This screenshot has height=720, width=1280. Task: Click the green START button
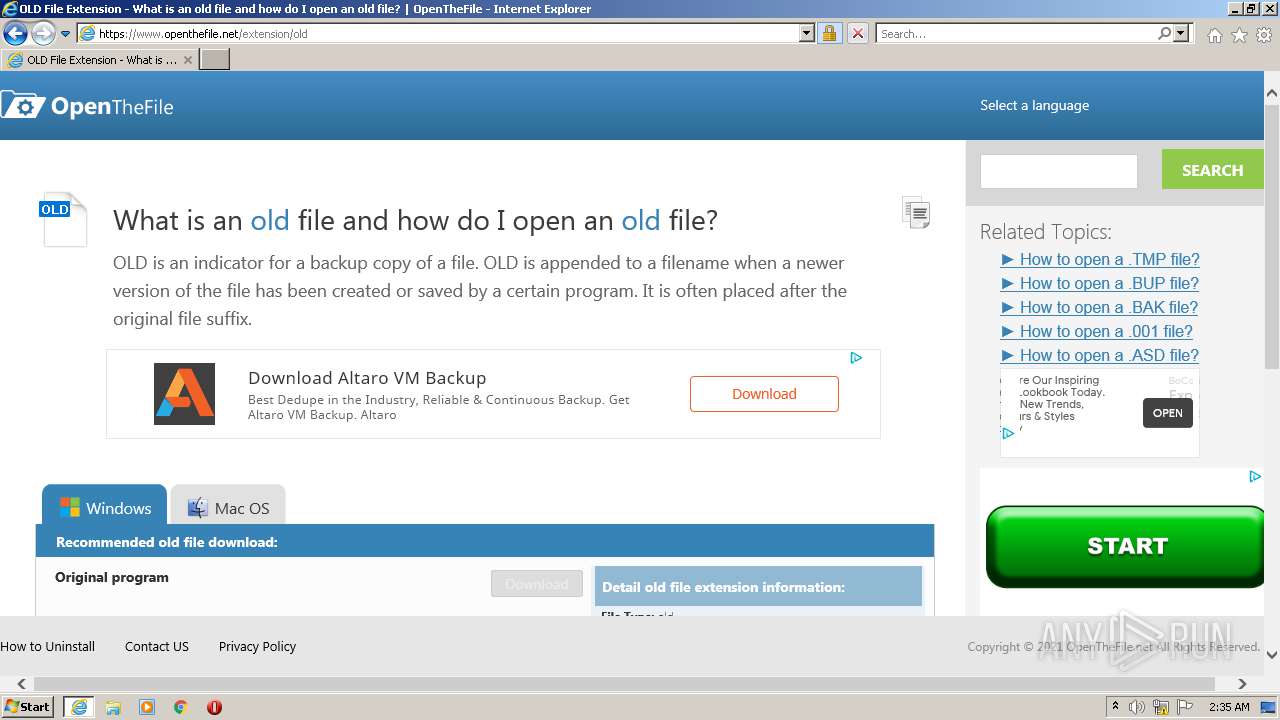point(1126,546)
